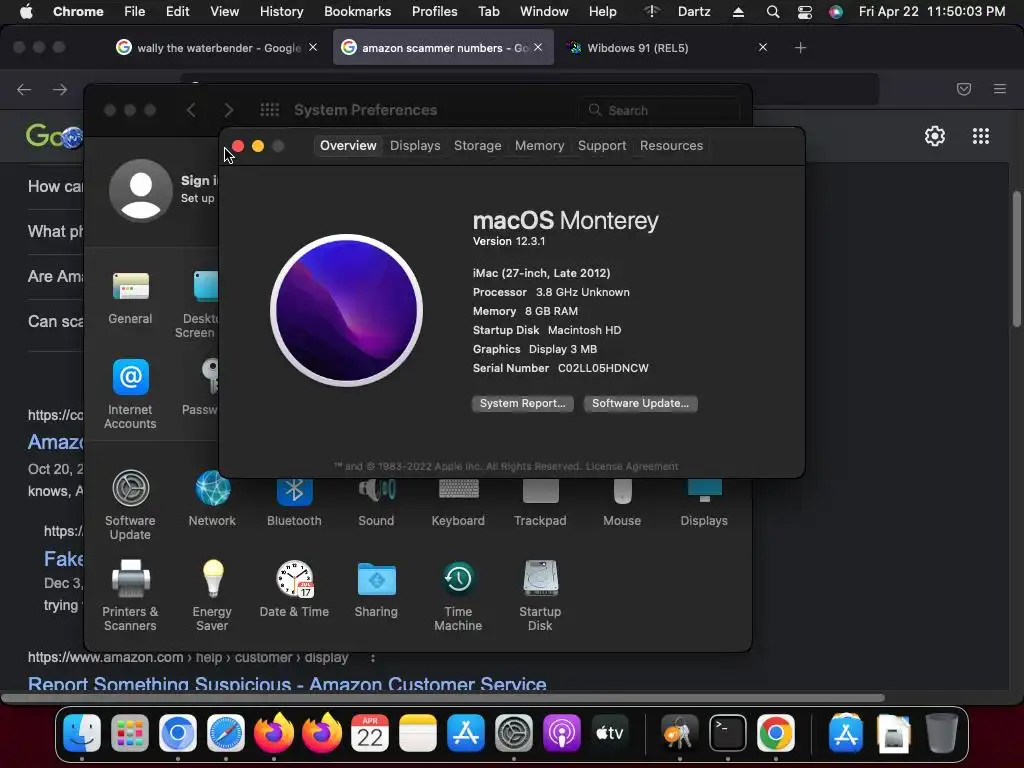This screenshot has height=768, width=1024.
Task: Go back in System Preferences
Action: point(191,110)
